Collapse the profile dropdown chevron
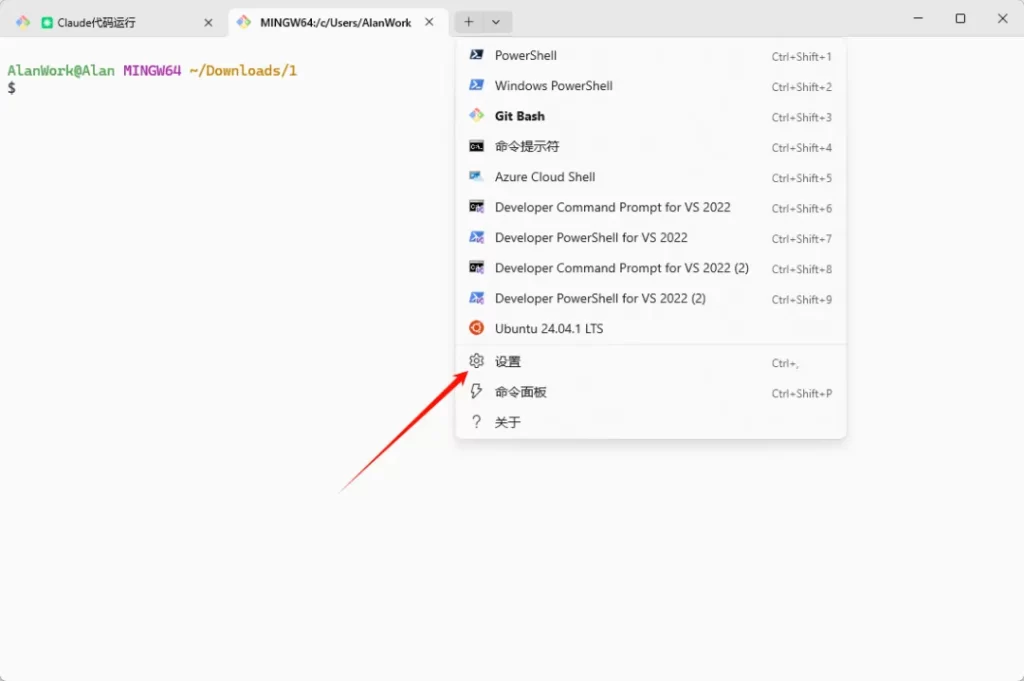 click(x=496, y=22)
